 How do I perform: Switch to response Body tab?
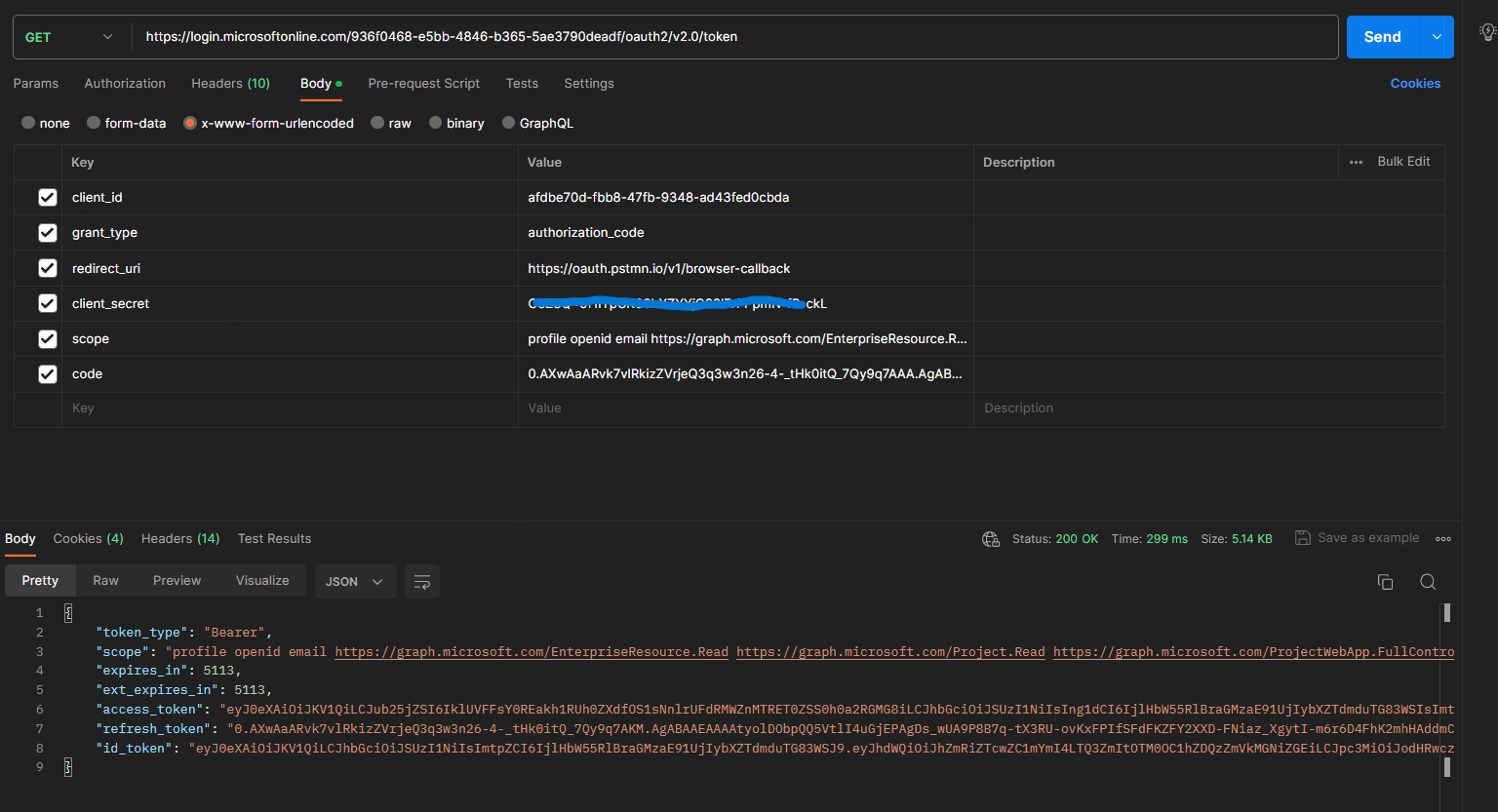tap(20, 539)
